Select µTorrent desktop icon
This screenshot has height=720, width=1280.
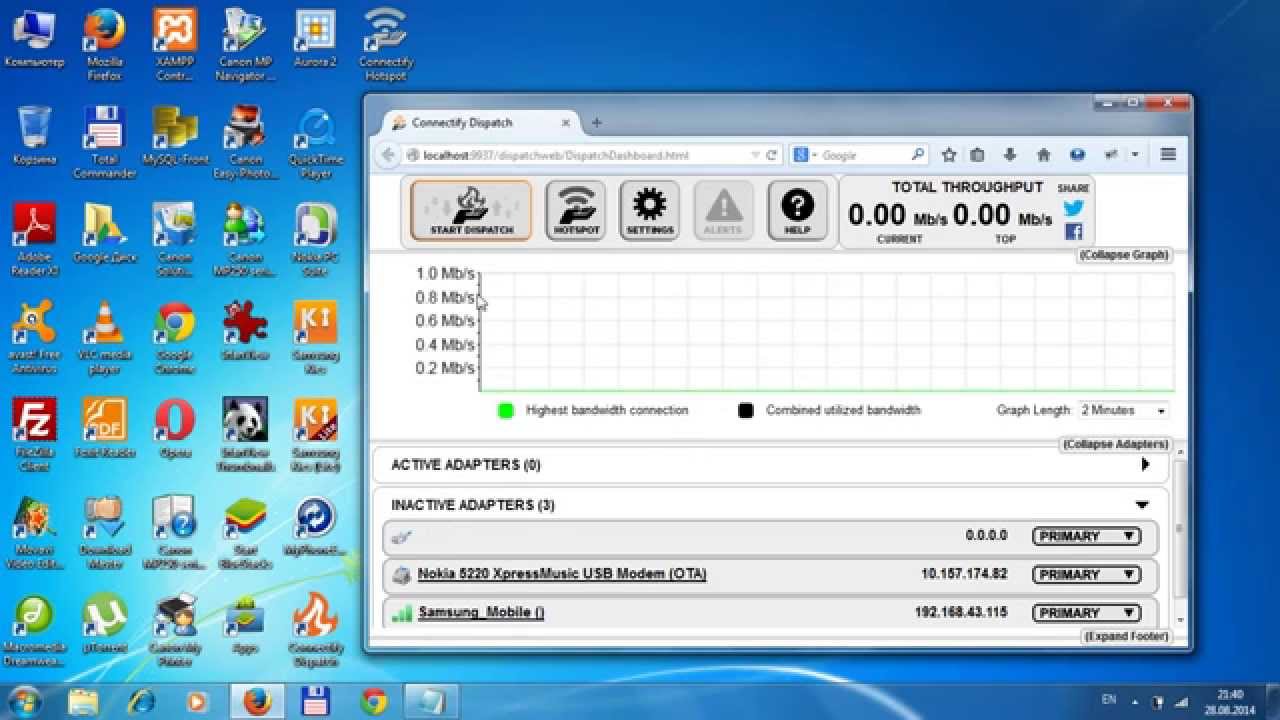click(104, 625)
